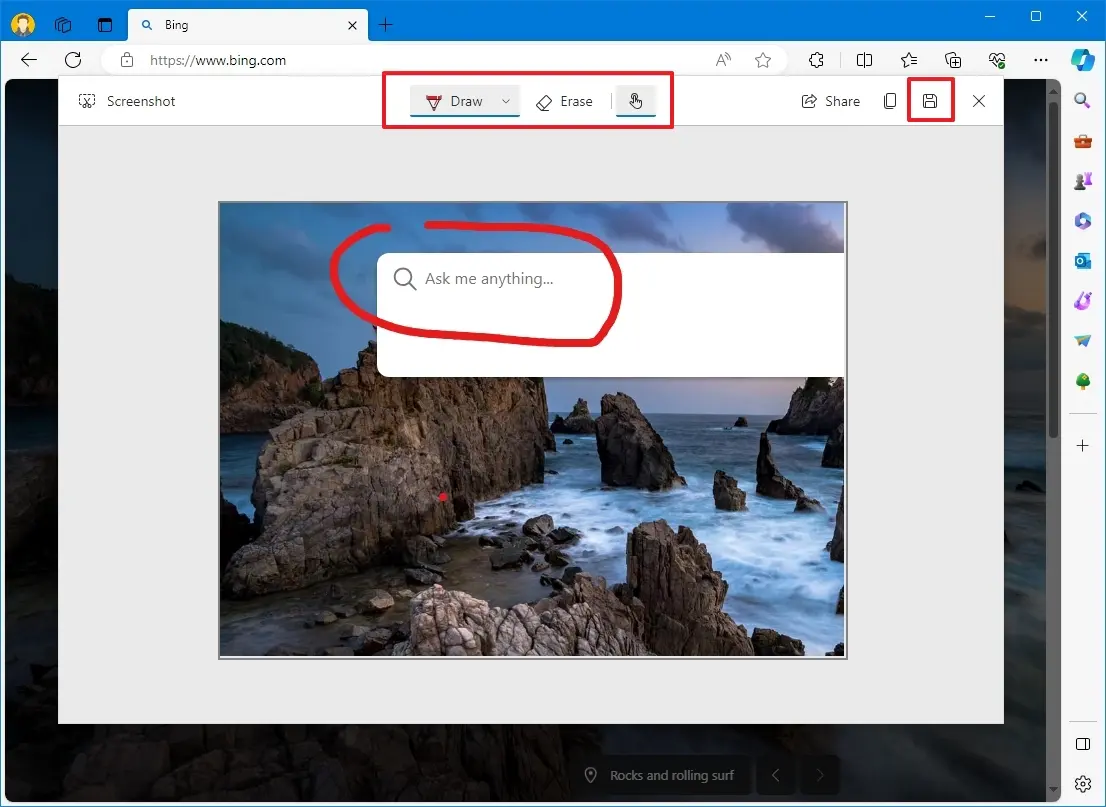1106x807 pixels.
Task: Close the Screenshot editor panel
Action: 978,101
